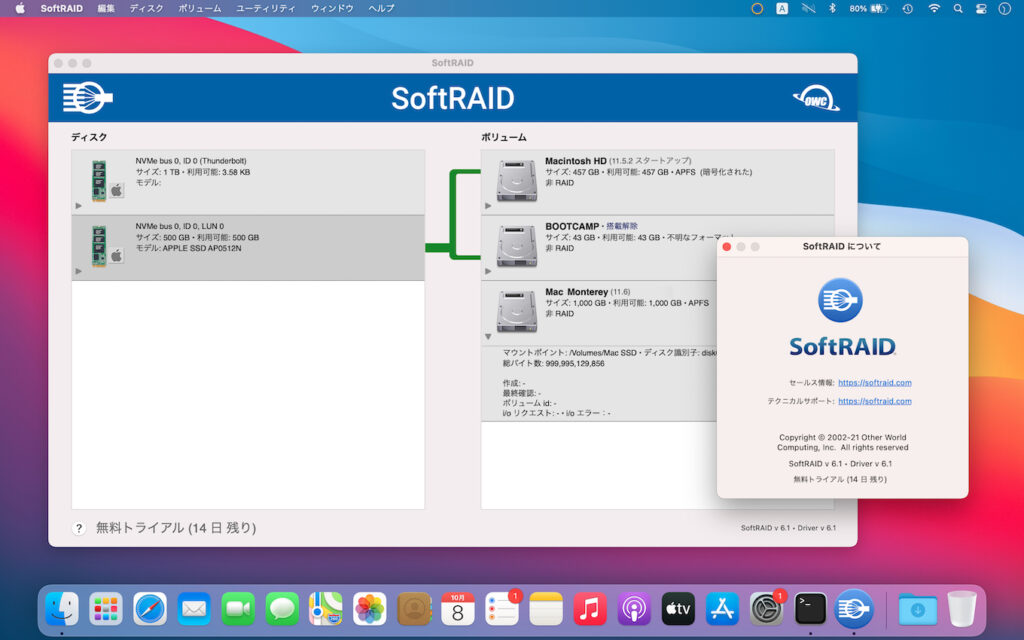The width and height of the screenshot is (1024, 640).
Task: Open Launchpad from the Dock
Action: [x=106, y=608]
